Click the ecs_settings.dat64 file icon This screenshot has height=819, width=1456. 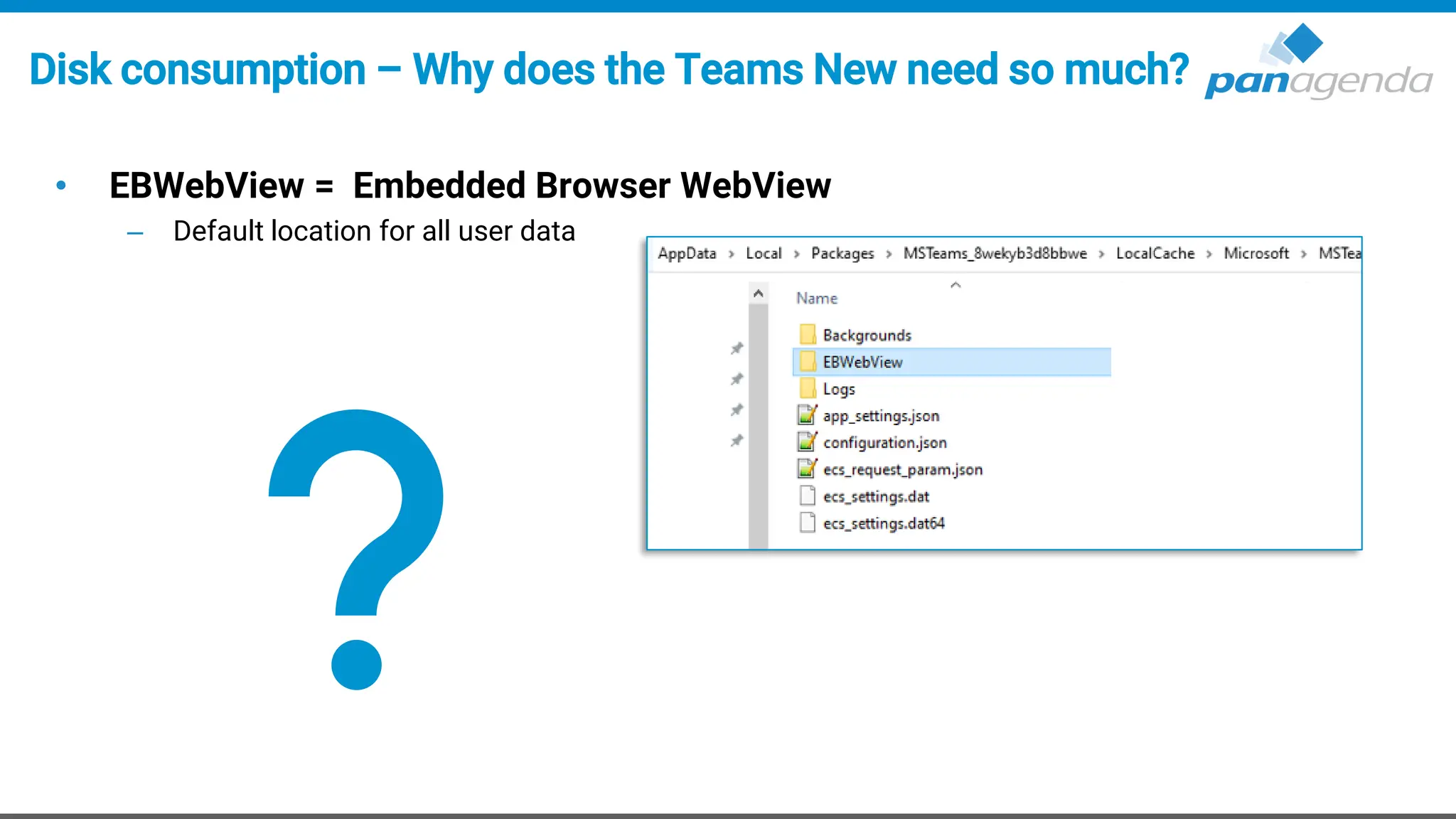[x=808, y=523]
